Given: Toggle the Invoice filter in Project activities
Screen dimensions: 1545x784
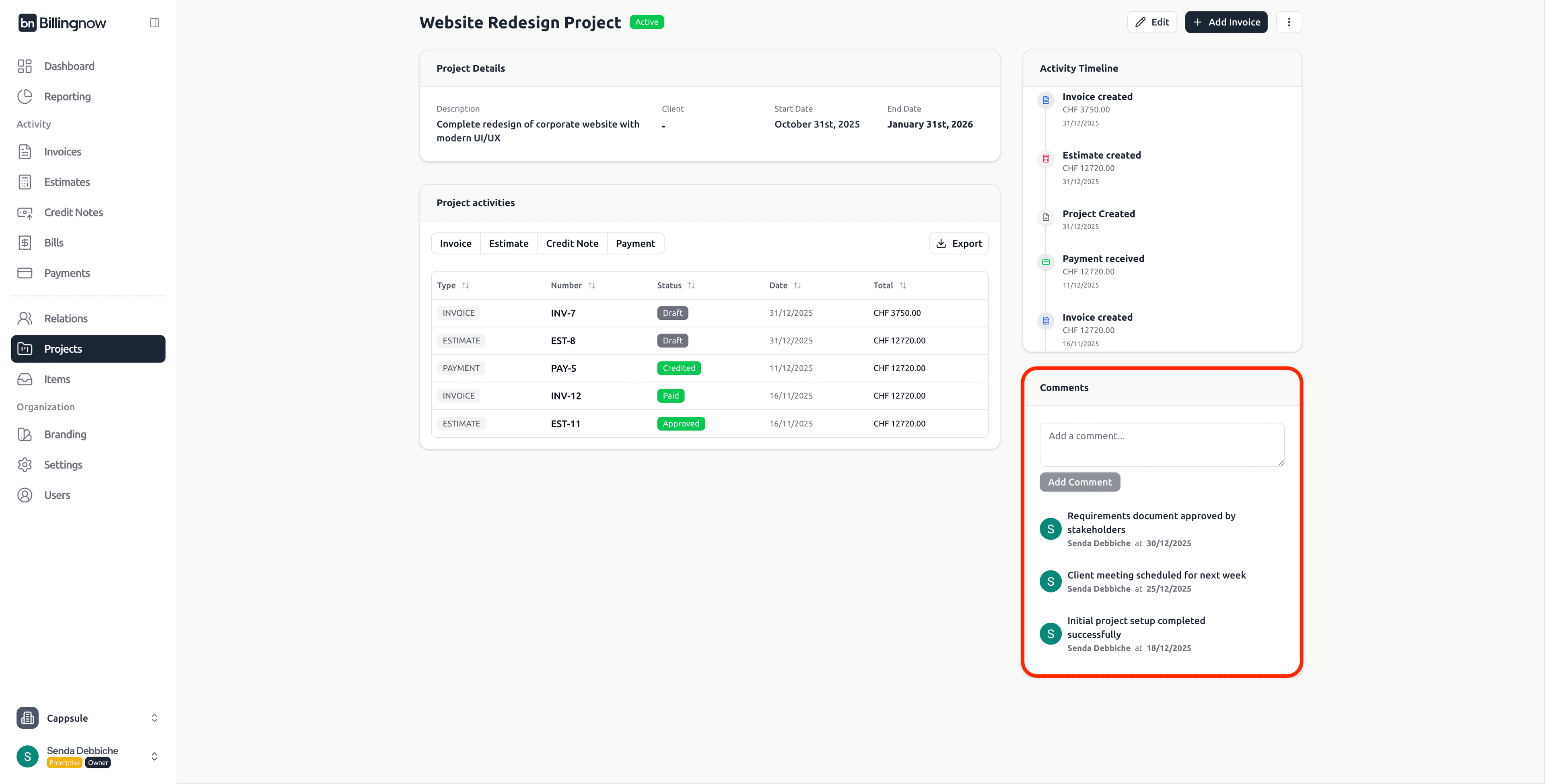Looking at the screenshot, I should pyautogui.click(x=455, y=243).
